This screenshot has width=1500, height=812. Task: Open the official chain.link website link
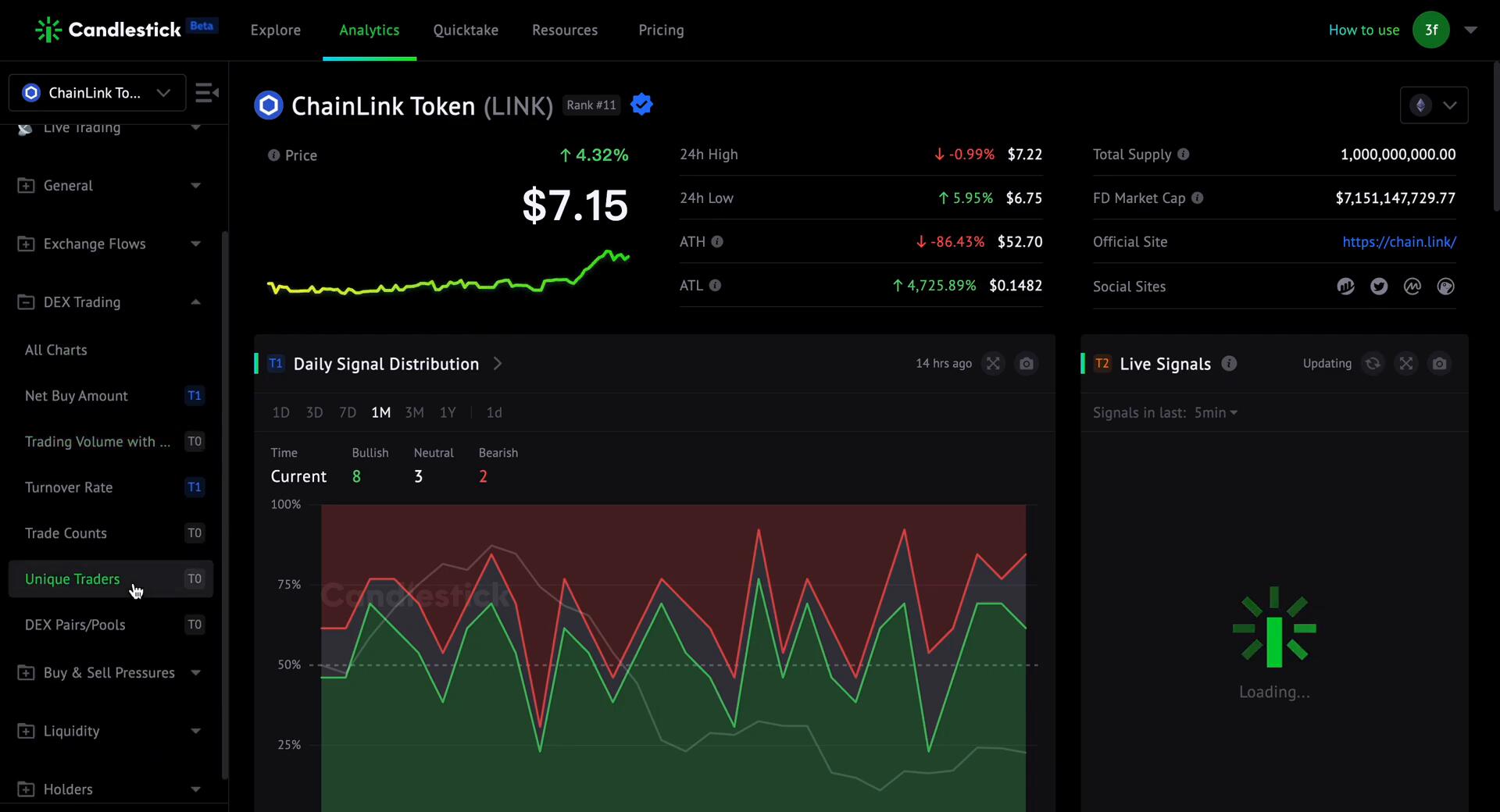click(x=1398, y=242)
